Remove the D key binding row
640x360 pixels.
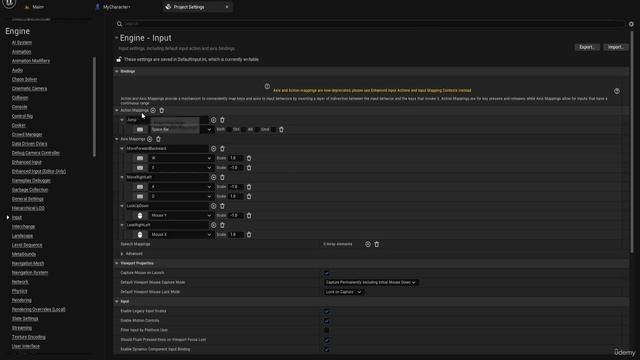click(x=249, y=196)
